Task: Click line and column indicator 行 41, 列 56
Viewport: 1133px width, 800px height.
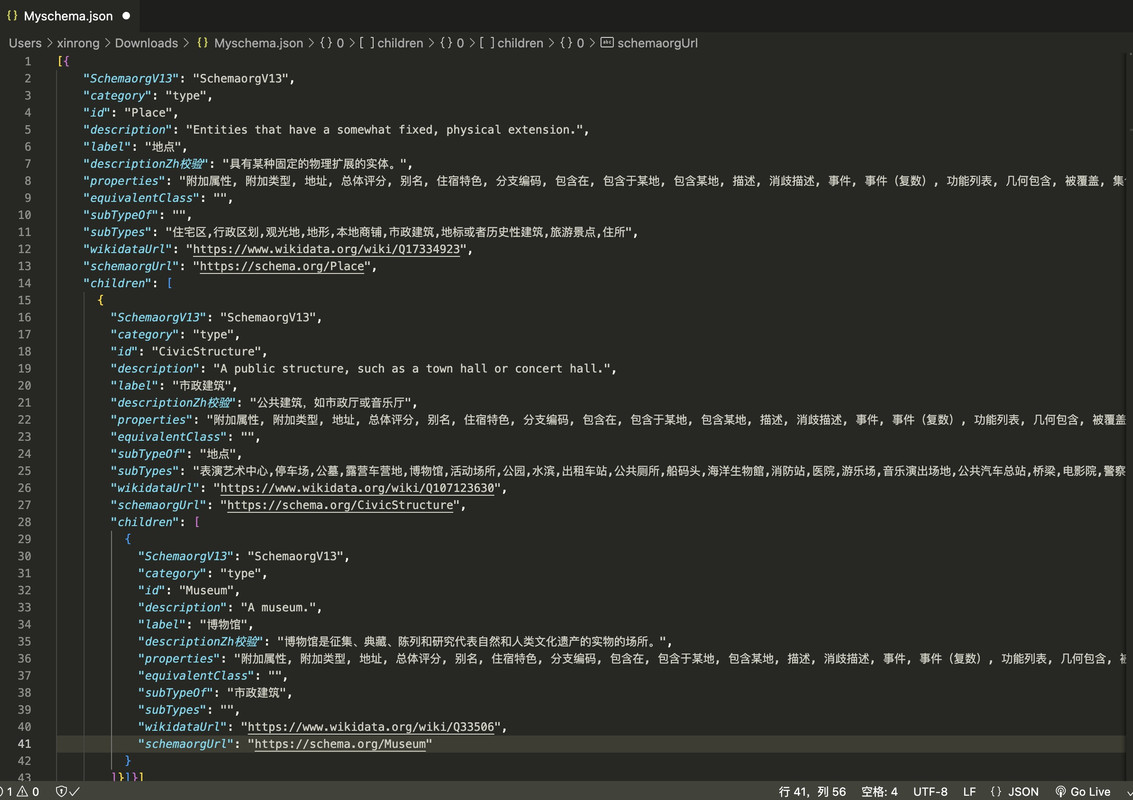Action: (812, 791)
